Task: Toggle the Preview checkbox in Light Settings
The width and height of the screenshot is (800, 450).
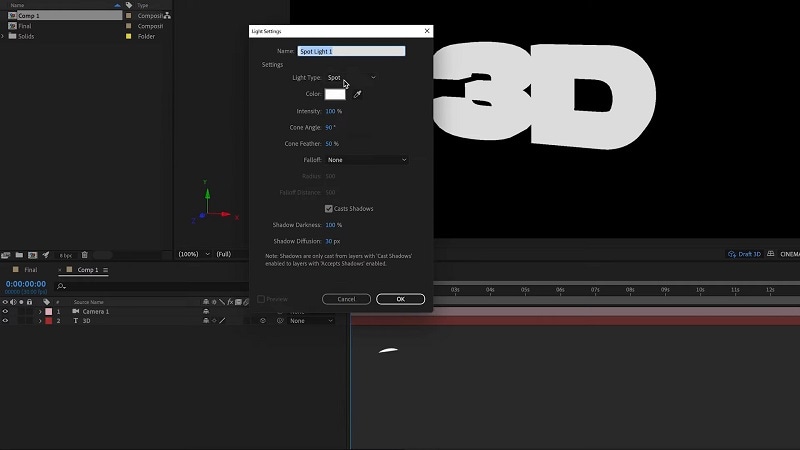Action: pos(261,299)
